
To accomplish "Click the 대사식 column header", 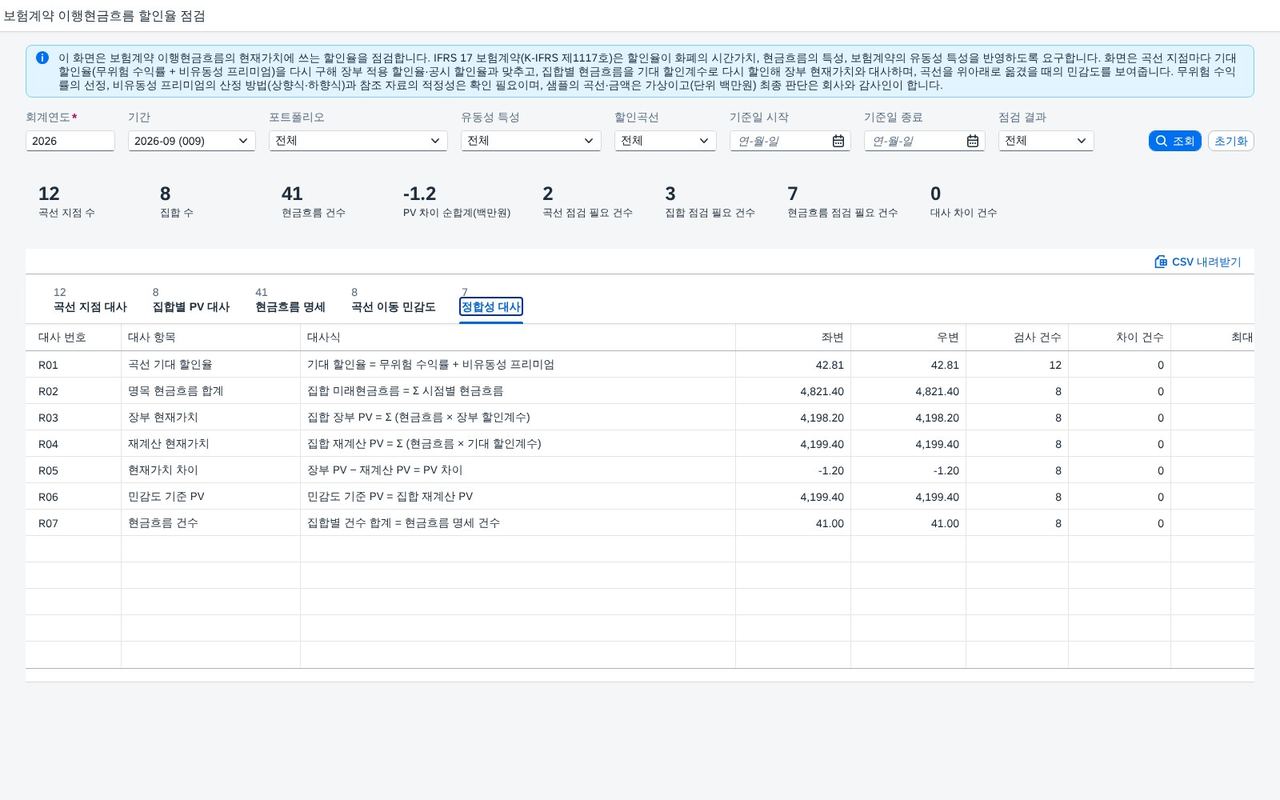I will (x=518, y=338).
